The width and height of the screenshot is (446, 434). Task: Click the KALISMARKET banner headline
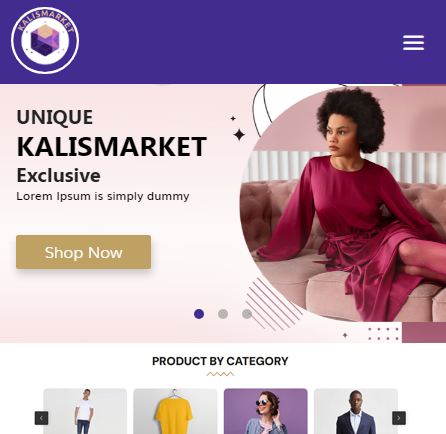coord(112,147)
